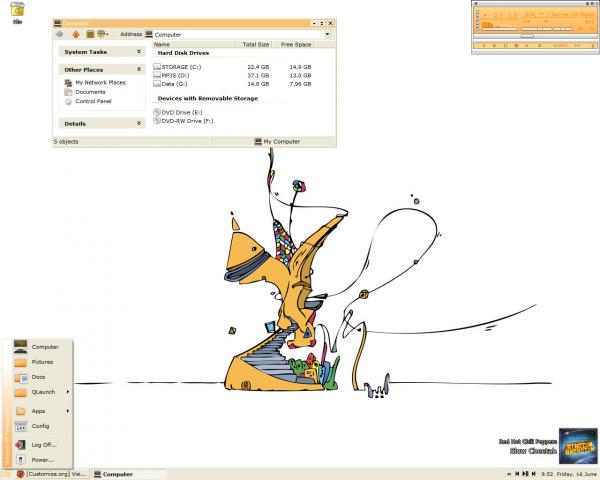The height and width of the screenshot is (480, 600).
Task: Pause playback in the media player
Action: [505, 45]
